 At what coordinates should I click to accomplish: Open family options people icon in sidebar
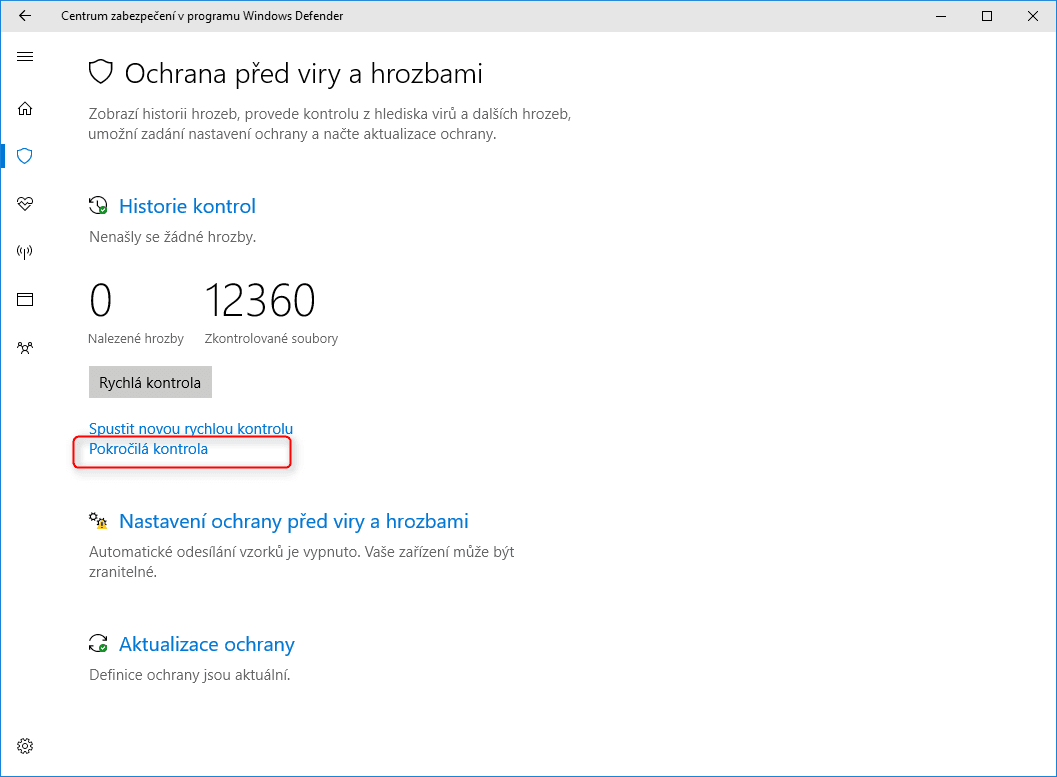[x=25, y=348]
